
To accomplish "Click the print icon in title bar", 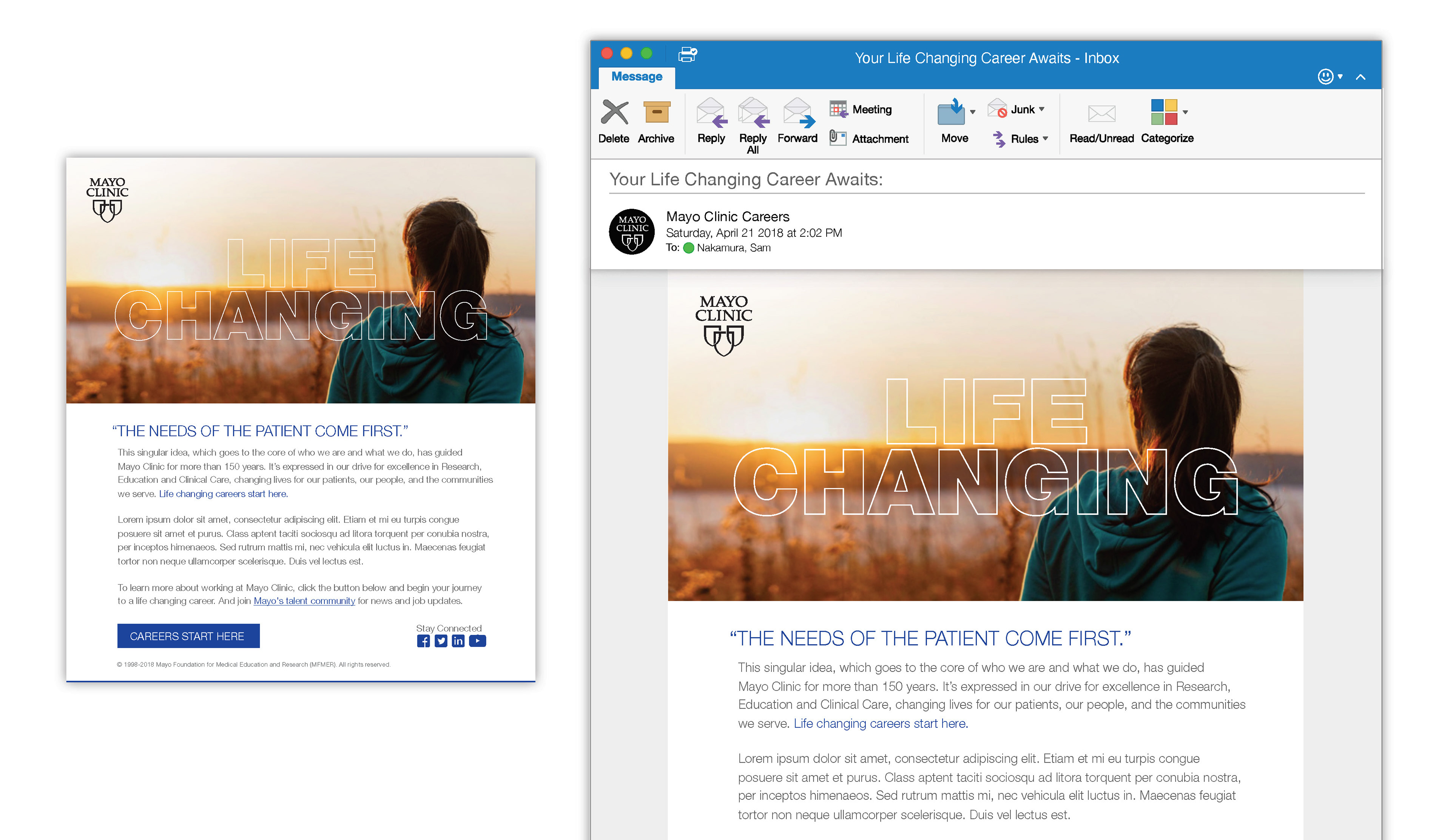I will 688,54.
